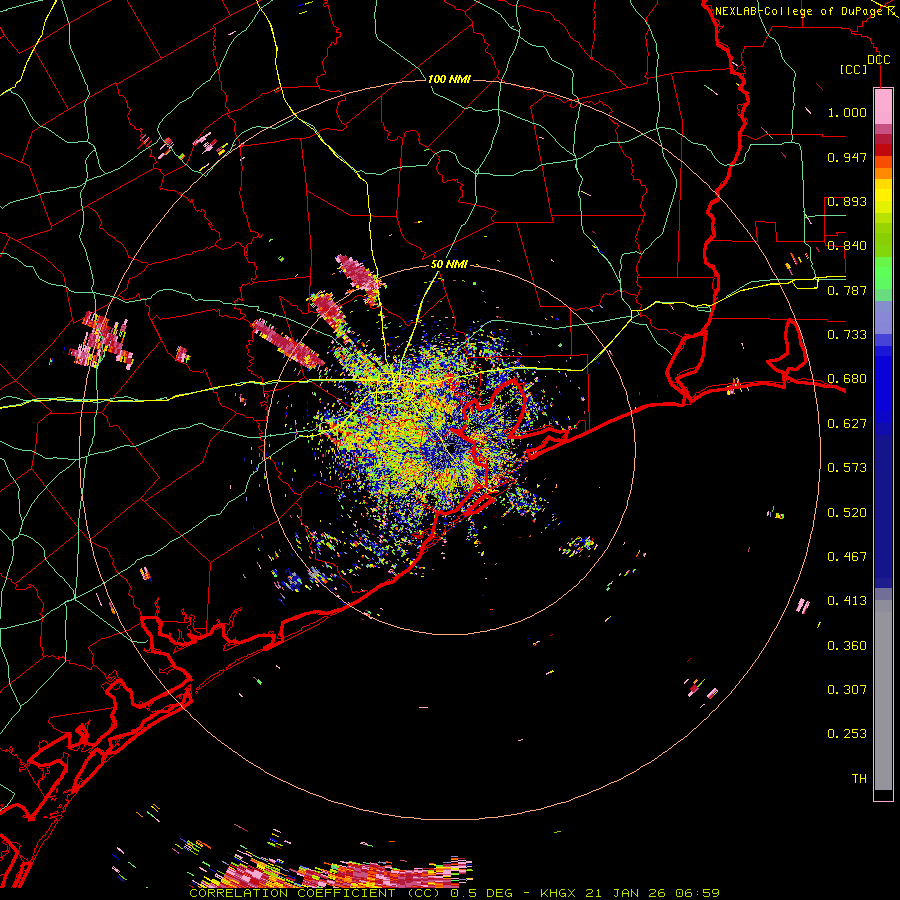Click the [CC] unit label
The height and width of the screenshot is (900, 900).
pyautogui.click(x=854, y=70)
